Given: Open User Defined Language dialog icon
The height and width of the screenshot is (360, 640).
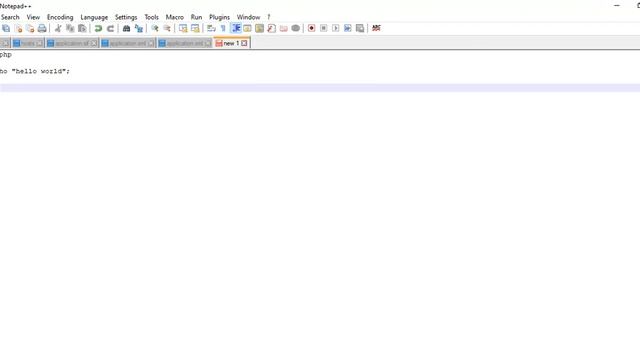Looking at the screenshot, I should click(247, 28).
